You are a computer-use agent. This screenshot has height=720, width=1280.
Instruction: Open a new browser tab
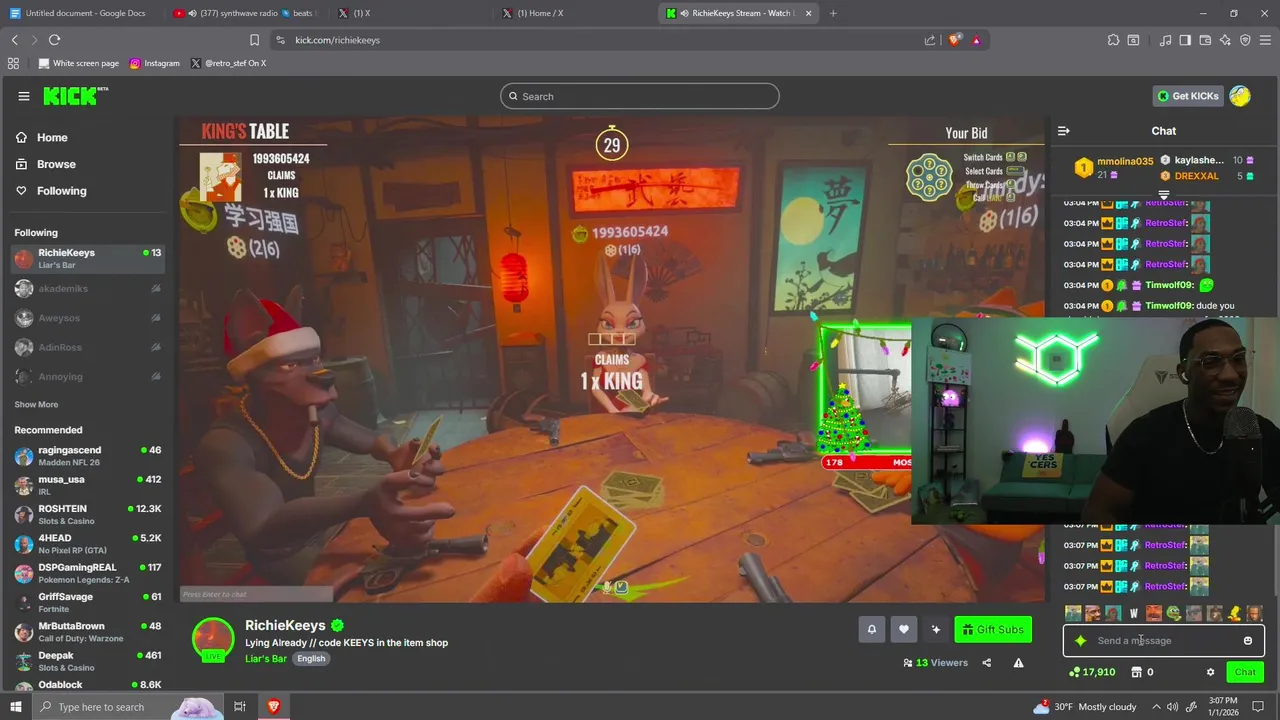click(x=833, y=13)
